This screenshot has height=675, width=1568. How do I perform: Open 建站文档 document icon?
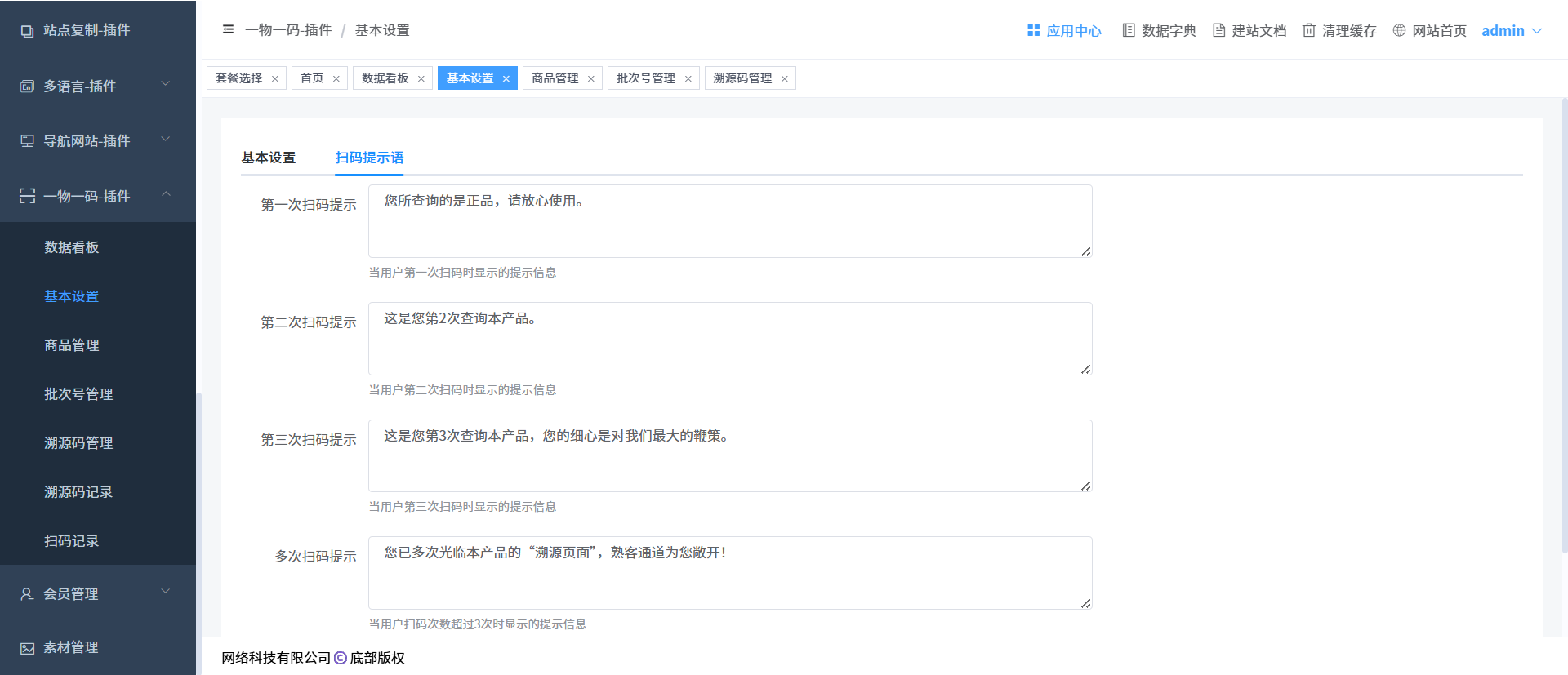pos(1218,30)
